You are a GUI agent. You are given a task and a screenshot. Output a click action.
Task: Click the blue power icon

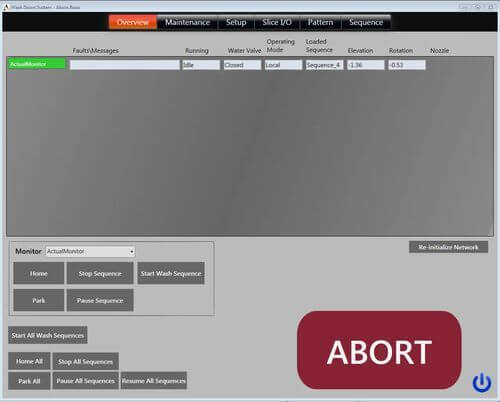pos(482,383)
